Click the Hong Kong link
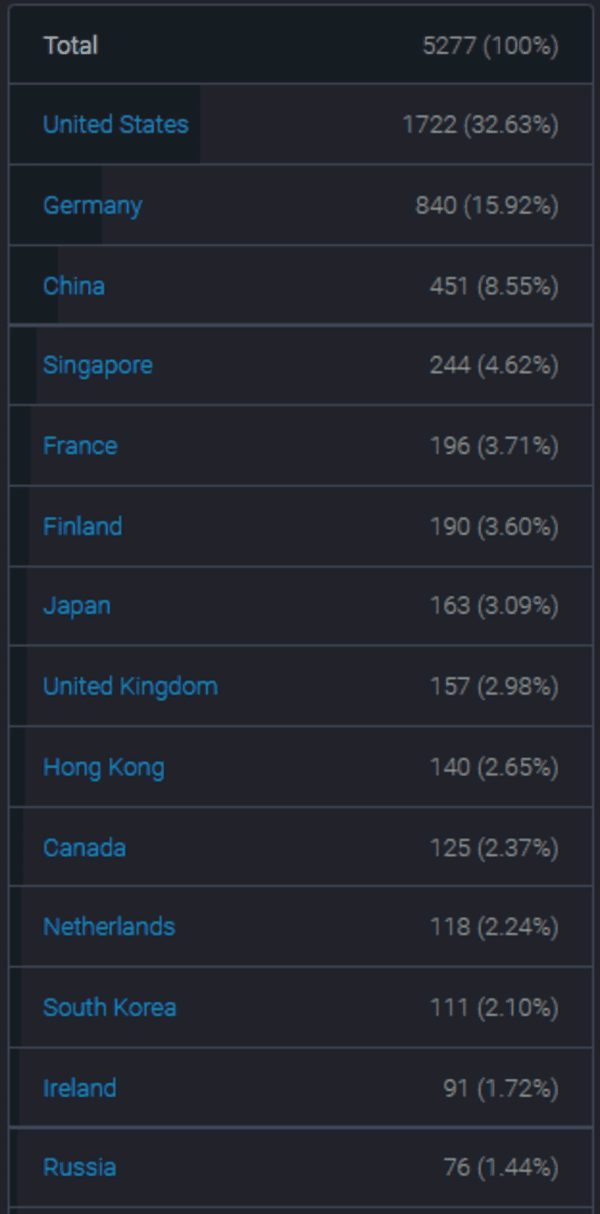The width and height of the screenshot is (600, 1214). pos(103,767)
